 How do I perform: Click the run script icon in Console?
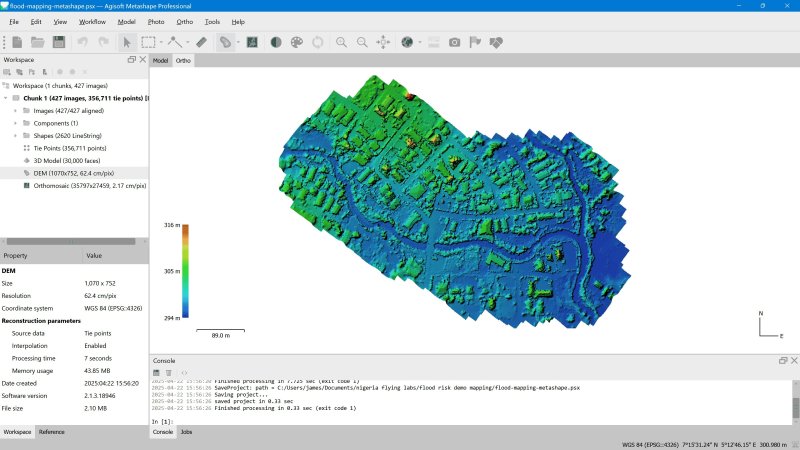click(x=184, y=373)
